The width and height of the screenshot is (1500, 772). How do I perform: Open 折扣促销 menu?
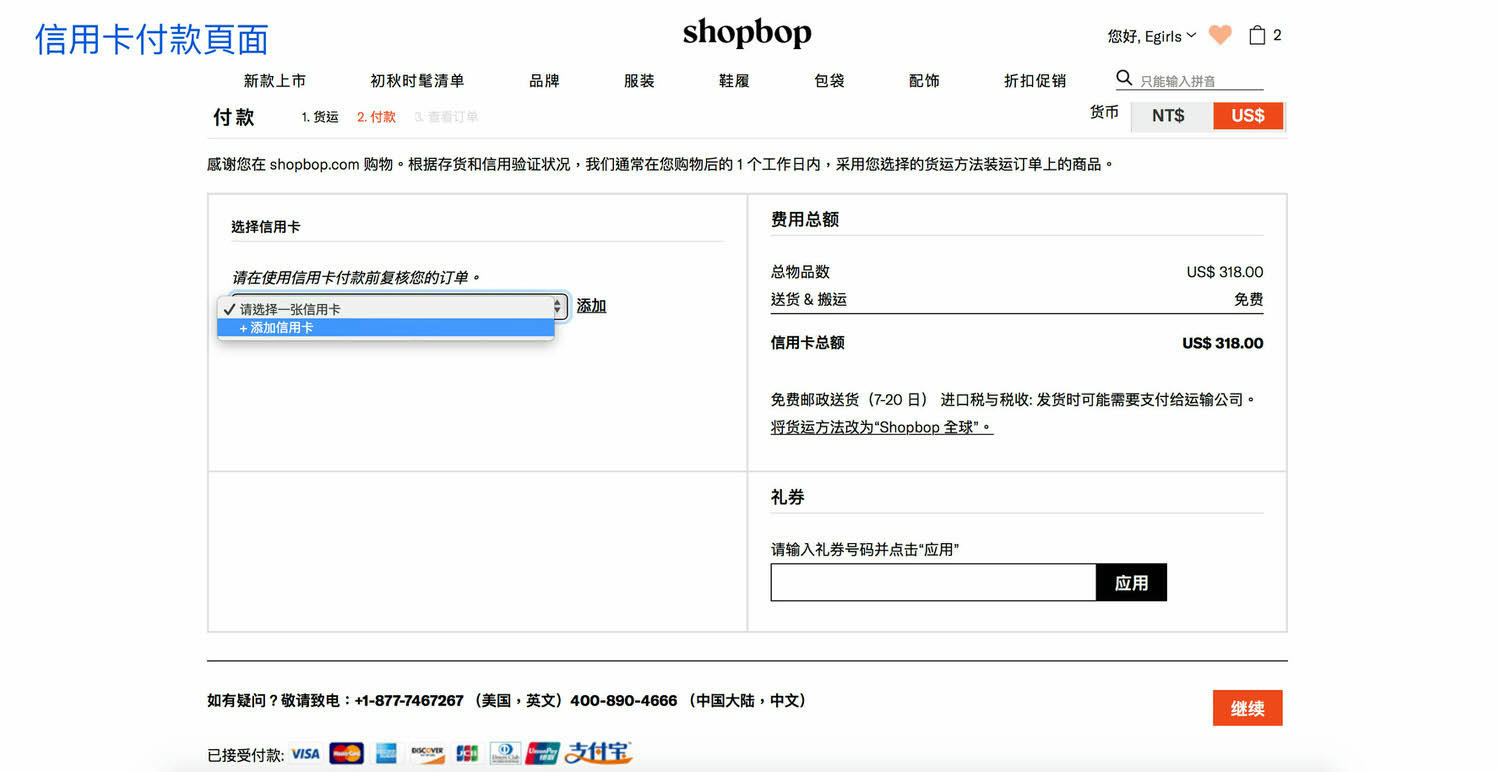click(x=1035, y=81)
